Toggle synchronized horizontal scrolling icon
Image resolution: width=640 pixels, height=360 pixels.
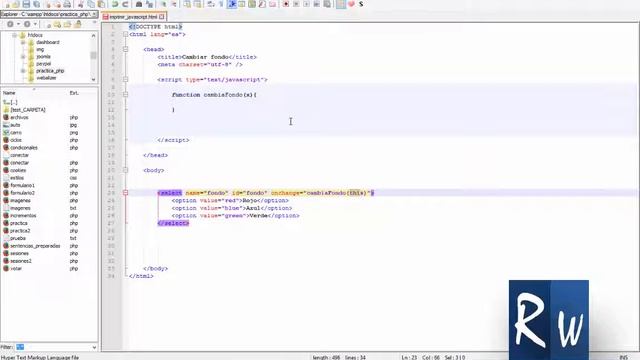(x=197, y=4)
